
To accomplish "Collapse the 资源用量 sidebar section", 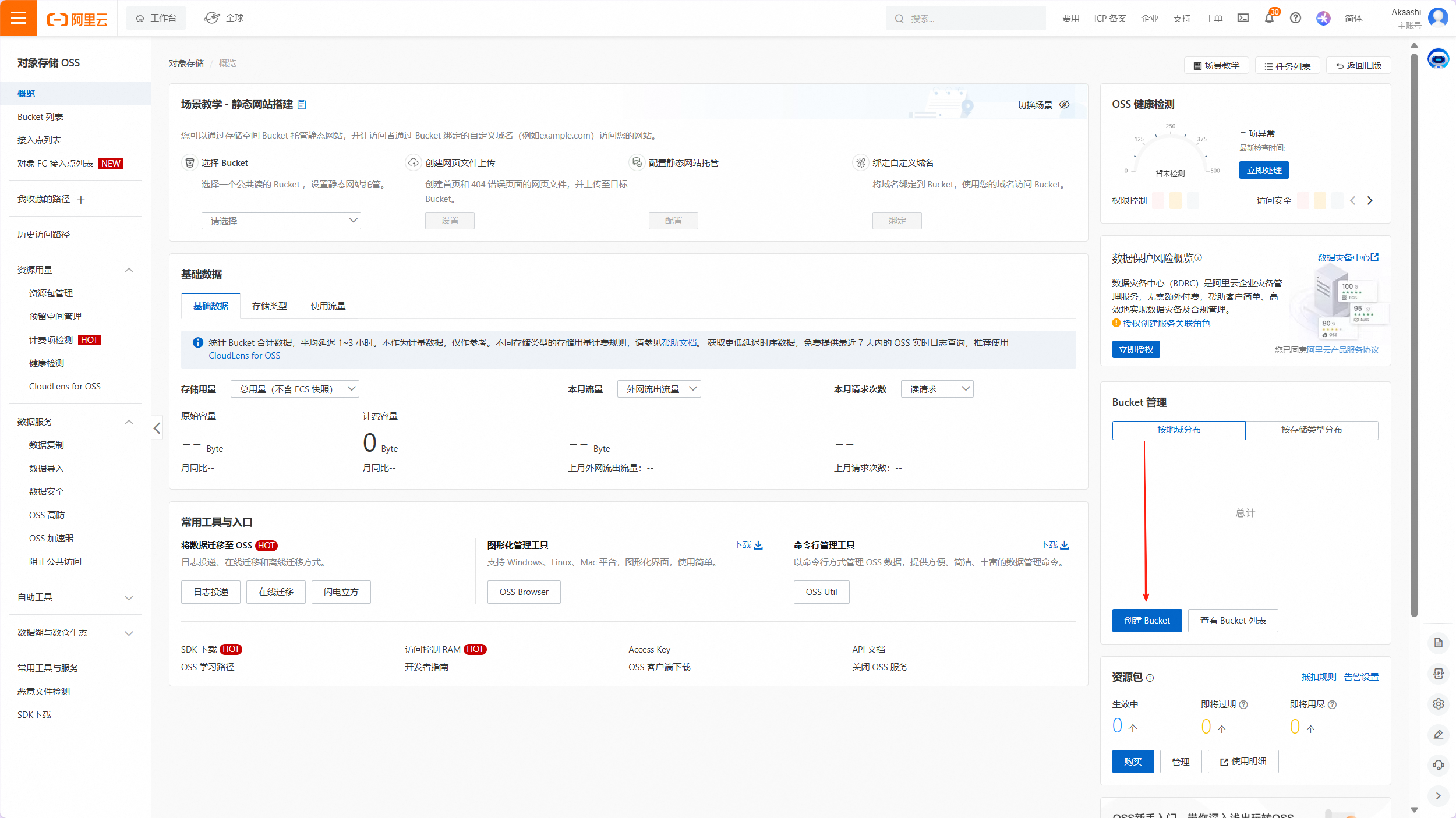I will [129, 270].
